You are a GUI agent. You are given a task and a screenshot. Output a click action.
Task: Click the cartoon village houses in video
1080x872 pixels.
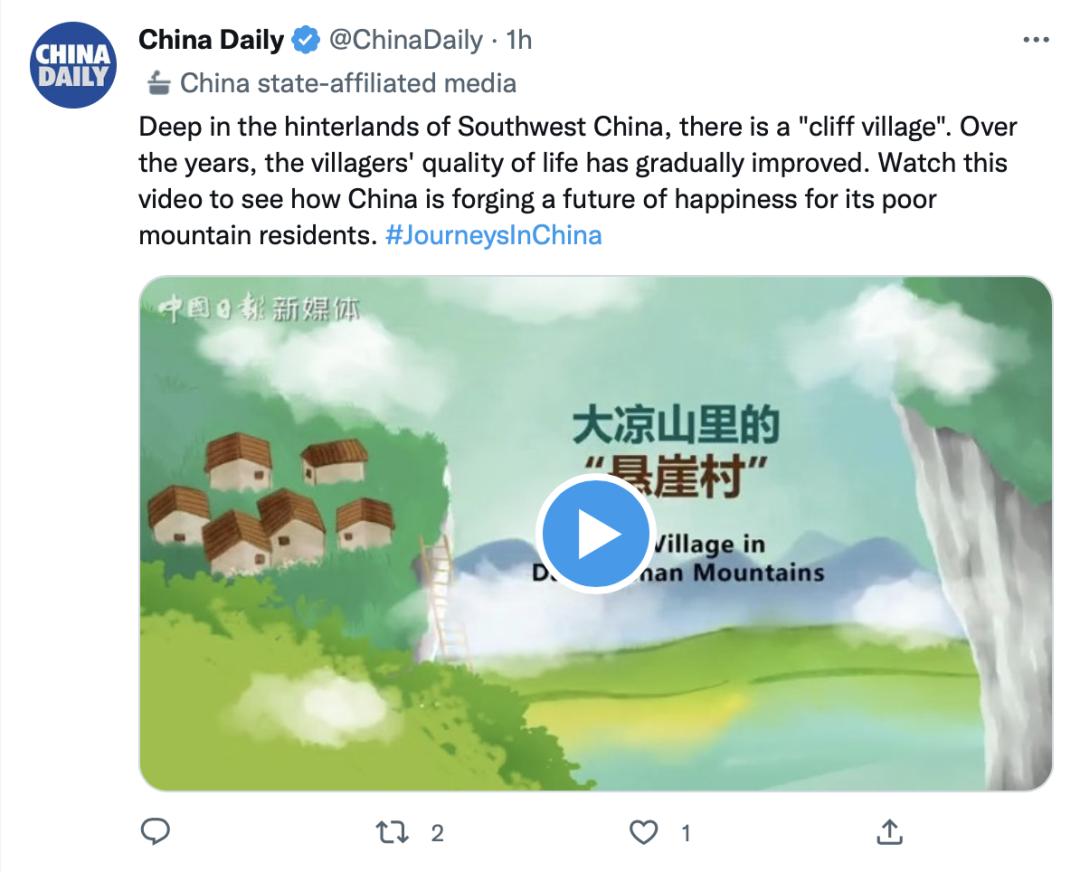pyautogui.click(x=270, y=503)
